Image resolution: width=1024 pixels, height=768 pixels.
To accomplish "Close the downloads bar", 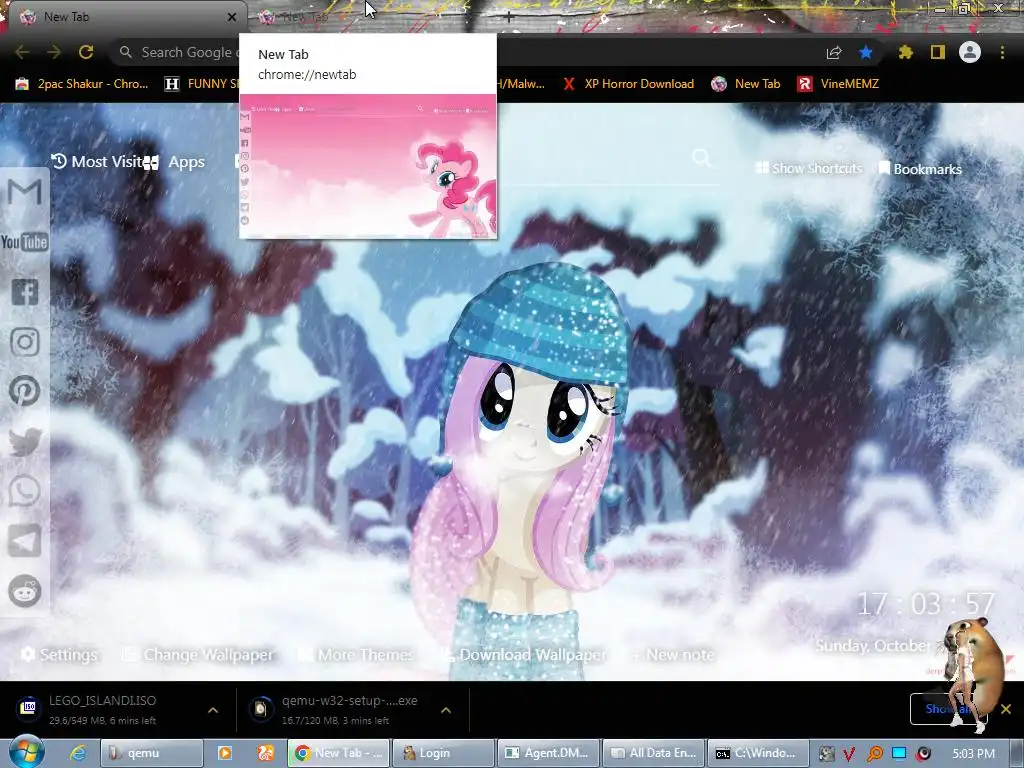I will [1006, 709].
